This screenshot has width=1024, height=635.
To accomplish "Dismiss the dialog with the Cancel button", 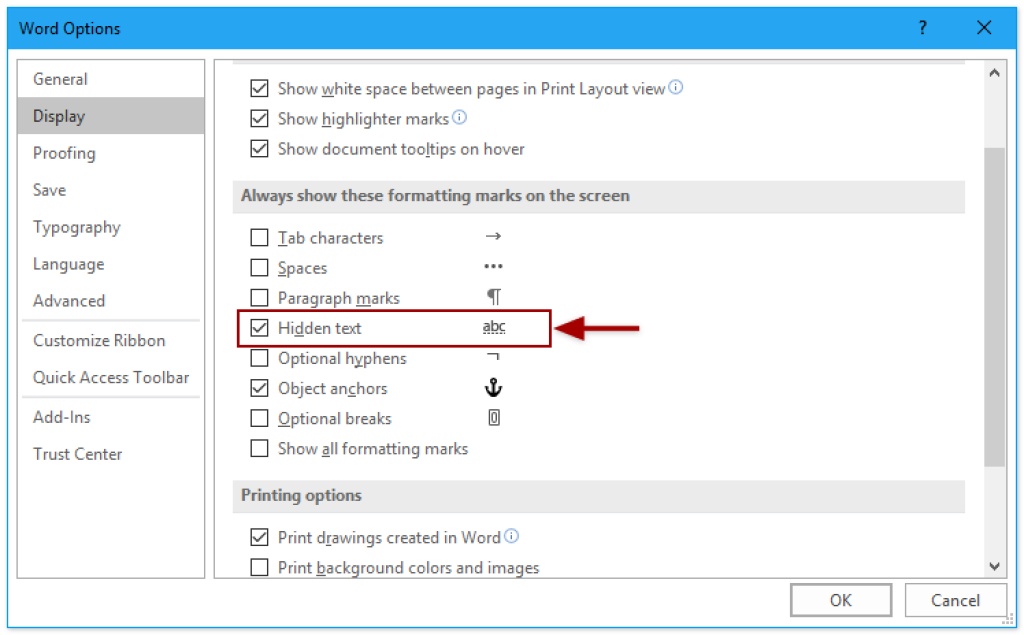I will coord(955,599).
